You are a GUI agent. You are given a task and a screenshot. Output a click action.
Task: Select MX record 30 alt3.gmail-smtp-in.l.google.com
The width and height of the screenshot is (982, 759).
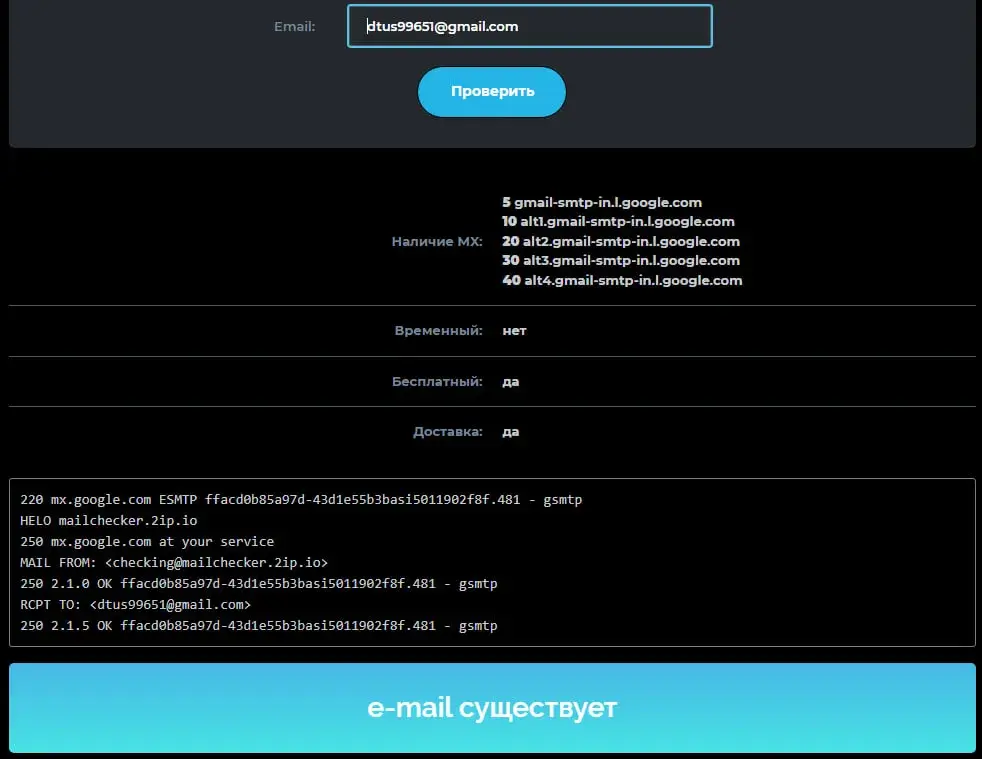621,260
